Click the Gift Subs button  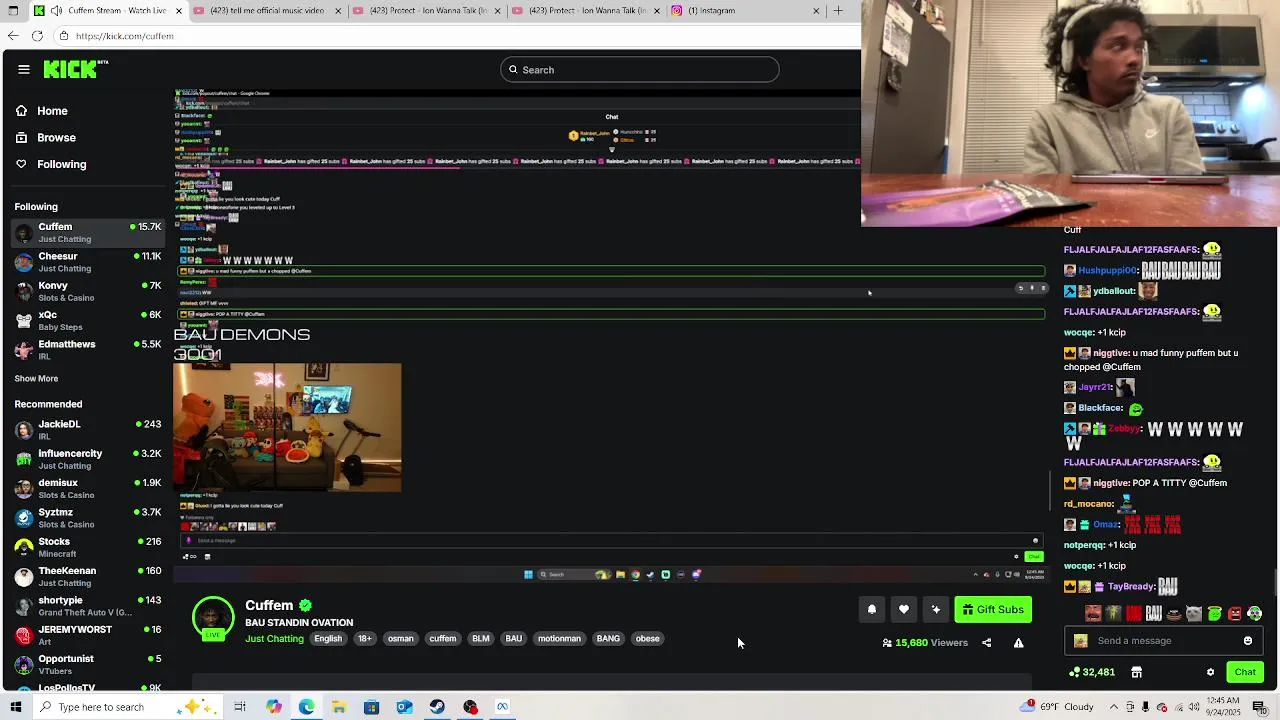click(x=993, y=610)
